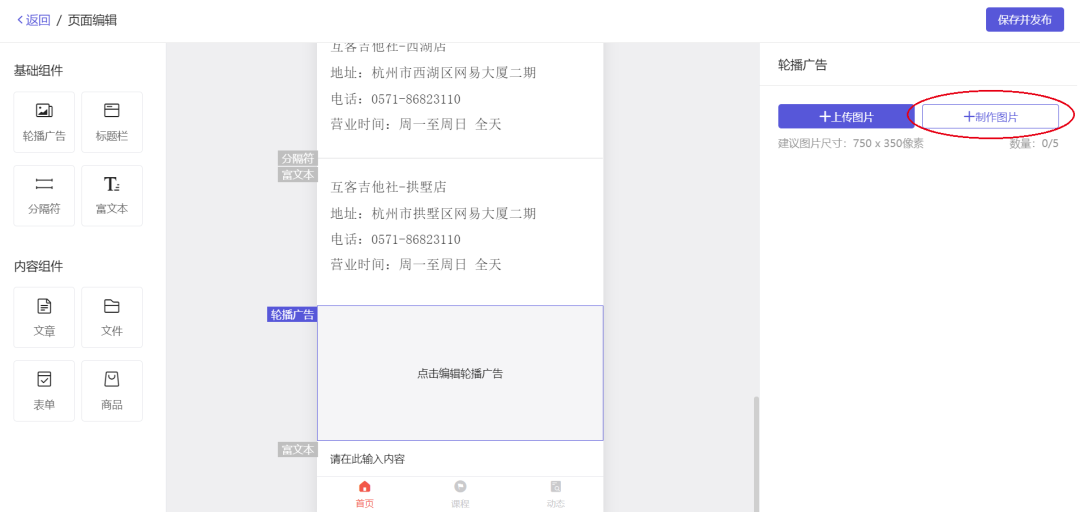This screenshot has width=1080, height=512.
Task: Pick the 文件 file content component
Action: tap(112, 317)
